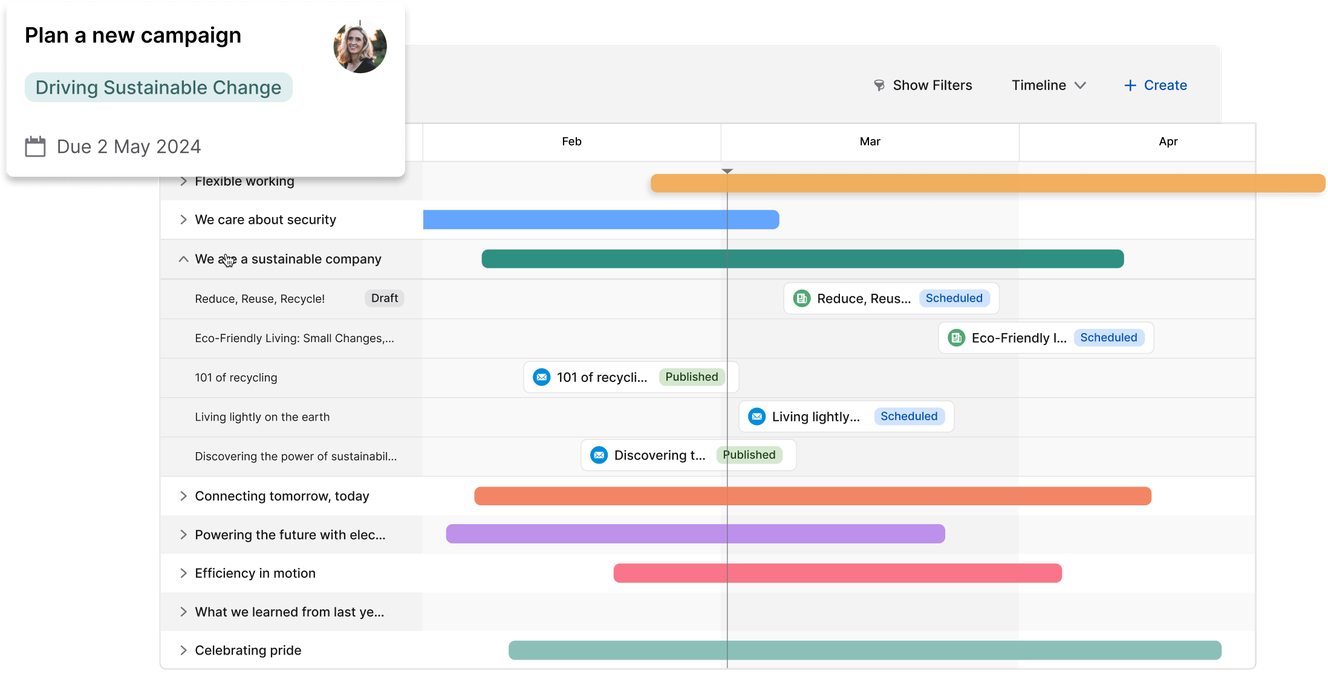This screenshot has height=680, width=1328.
Task: Open the Timeline view dropdown
Action: [x=1048, y=86]
